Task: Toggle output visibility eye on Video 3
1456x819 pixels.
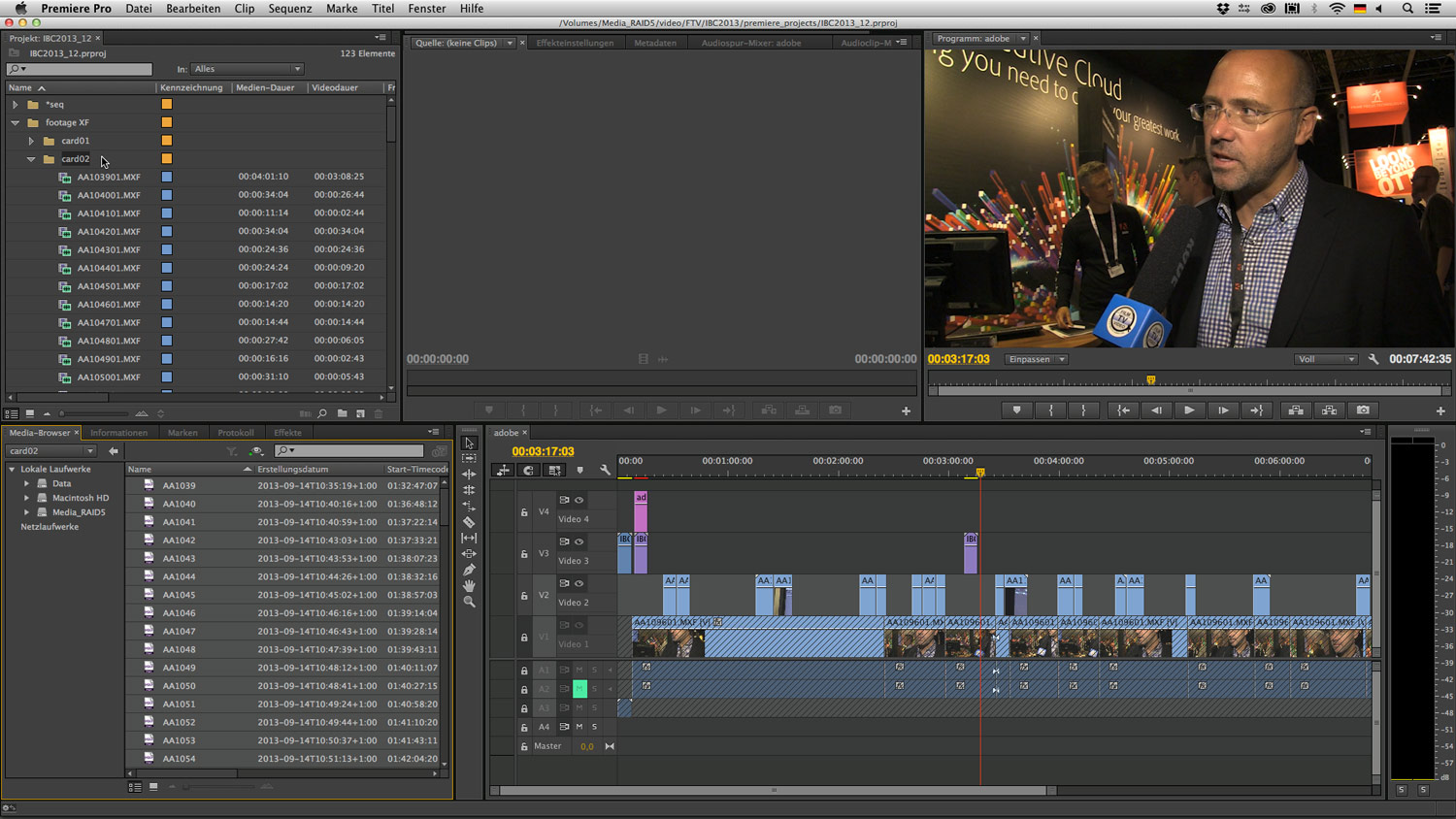Action: (x=579, y=542)
